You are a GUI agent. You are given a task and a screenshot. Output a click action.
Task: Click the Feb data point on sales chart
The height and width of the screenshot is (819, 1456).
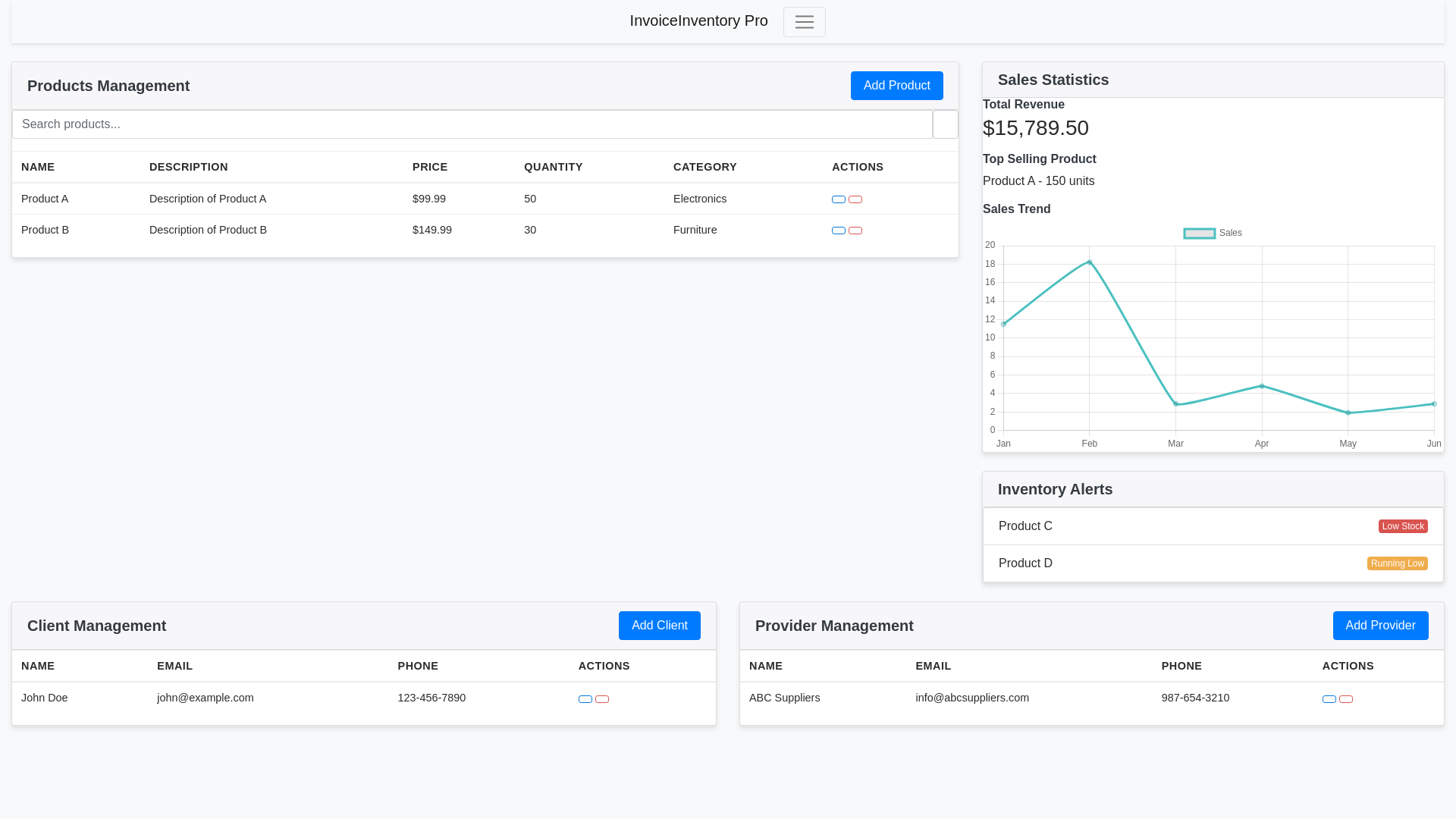click(1090, 262)
